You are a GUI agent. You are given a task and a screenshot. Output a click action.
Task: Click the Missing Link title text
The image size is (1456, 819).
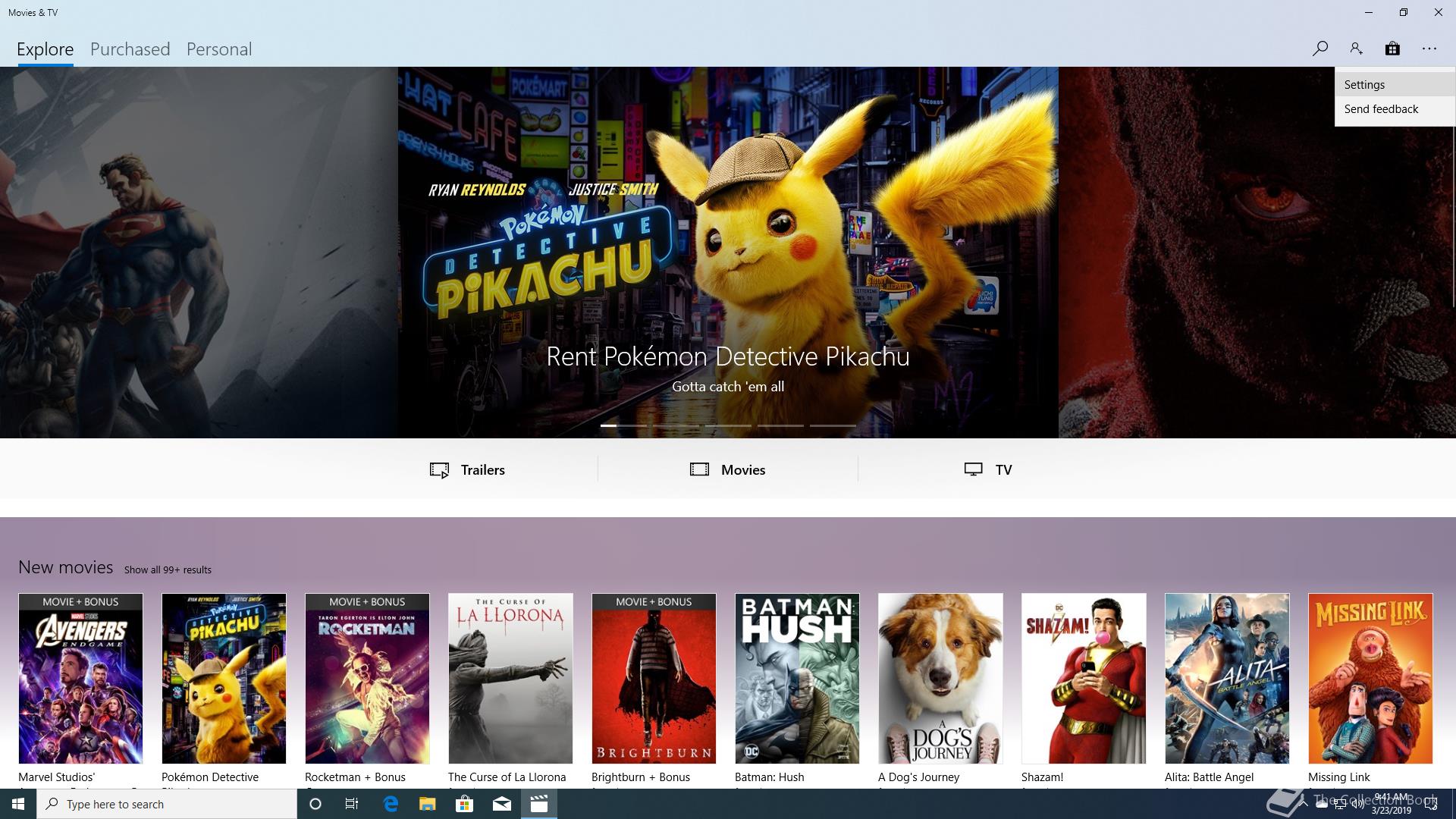(1339, 777)
